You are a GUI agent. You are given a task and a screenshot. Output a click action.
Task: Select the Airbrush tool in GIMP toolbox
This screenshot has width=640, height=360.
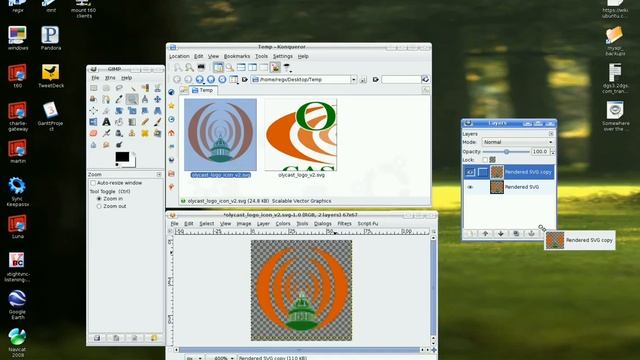106,133
